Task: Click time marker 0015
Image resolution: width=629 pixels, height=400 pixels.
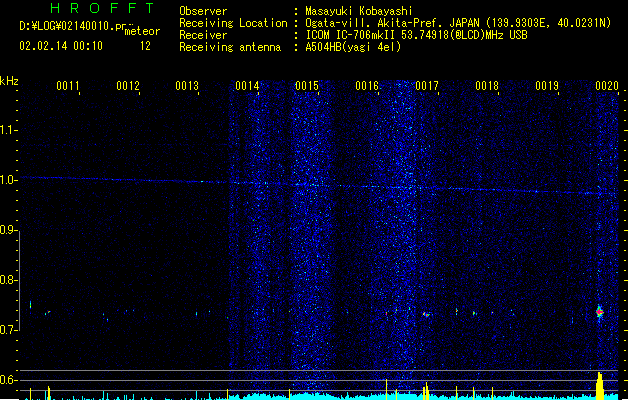Action: pos(307,86)
